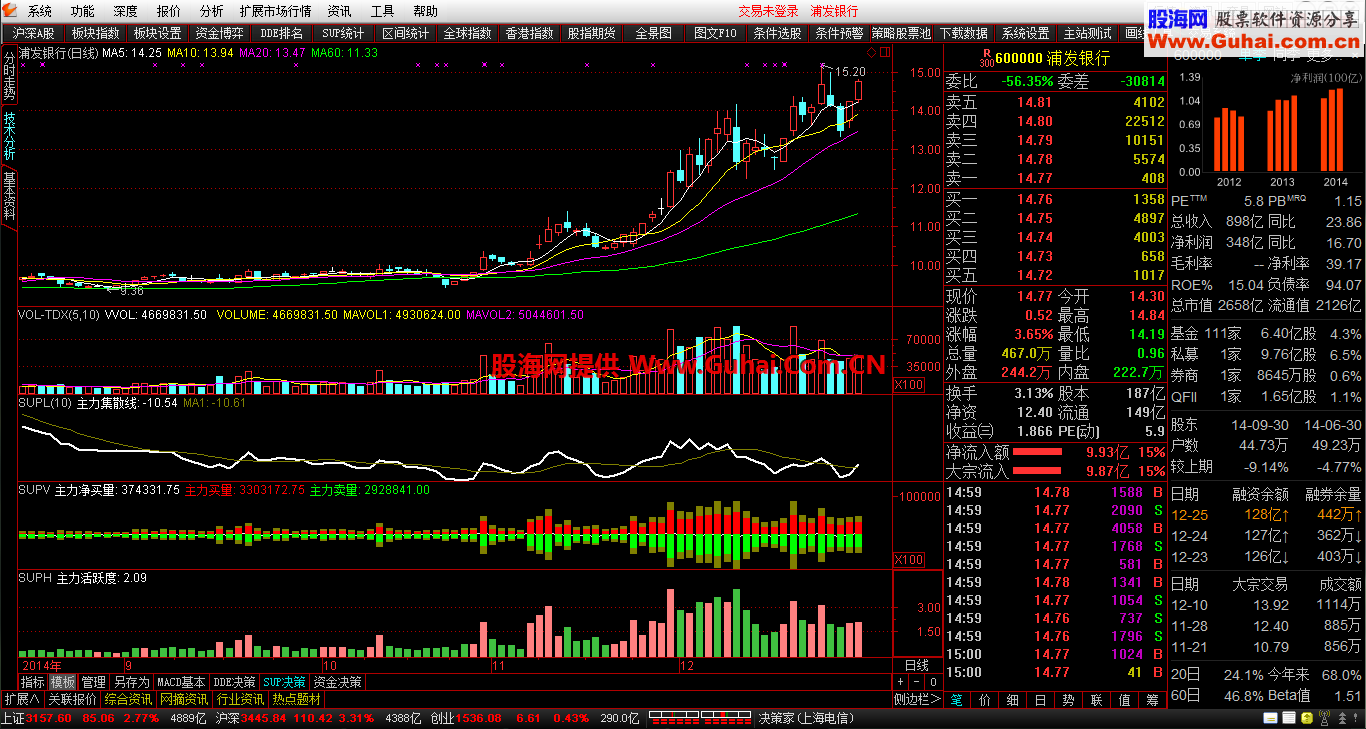
Task: Click the 0 reset button by zoom
Action: click(x=931, y=682)
